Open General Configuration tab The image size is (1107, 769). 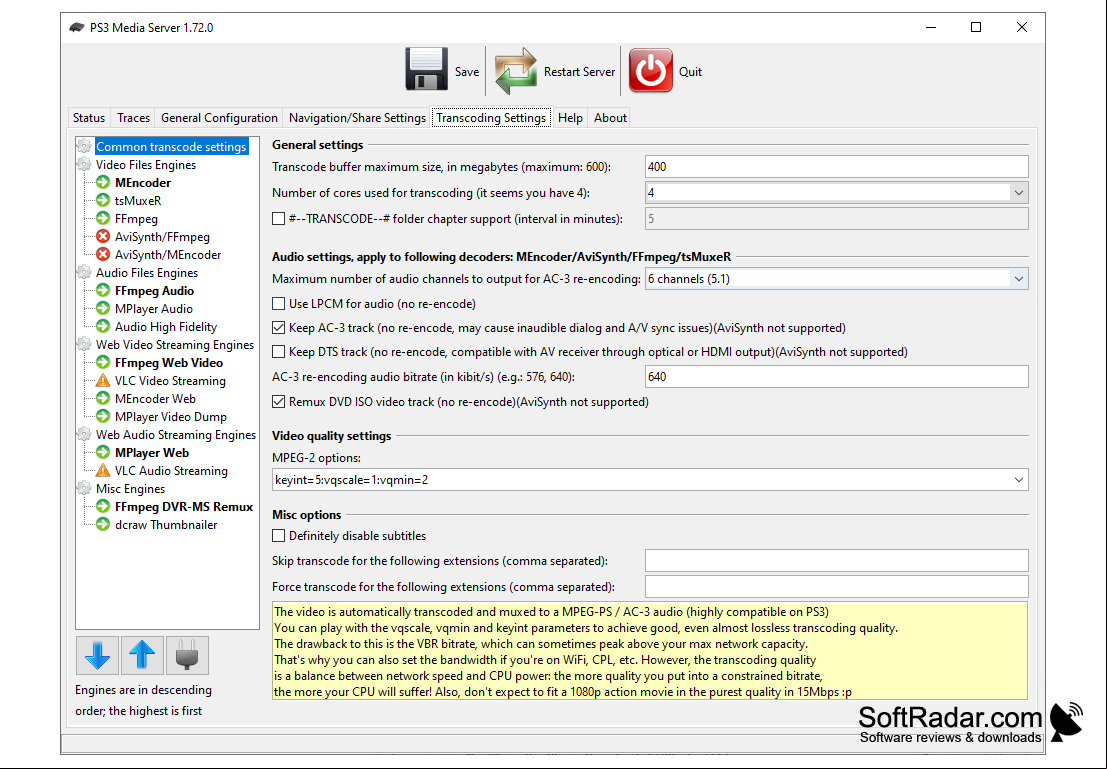220,118
